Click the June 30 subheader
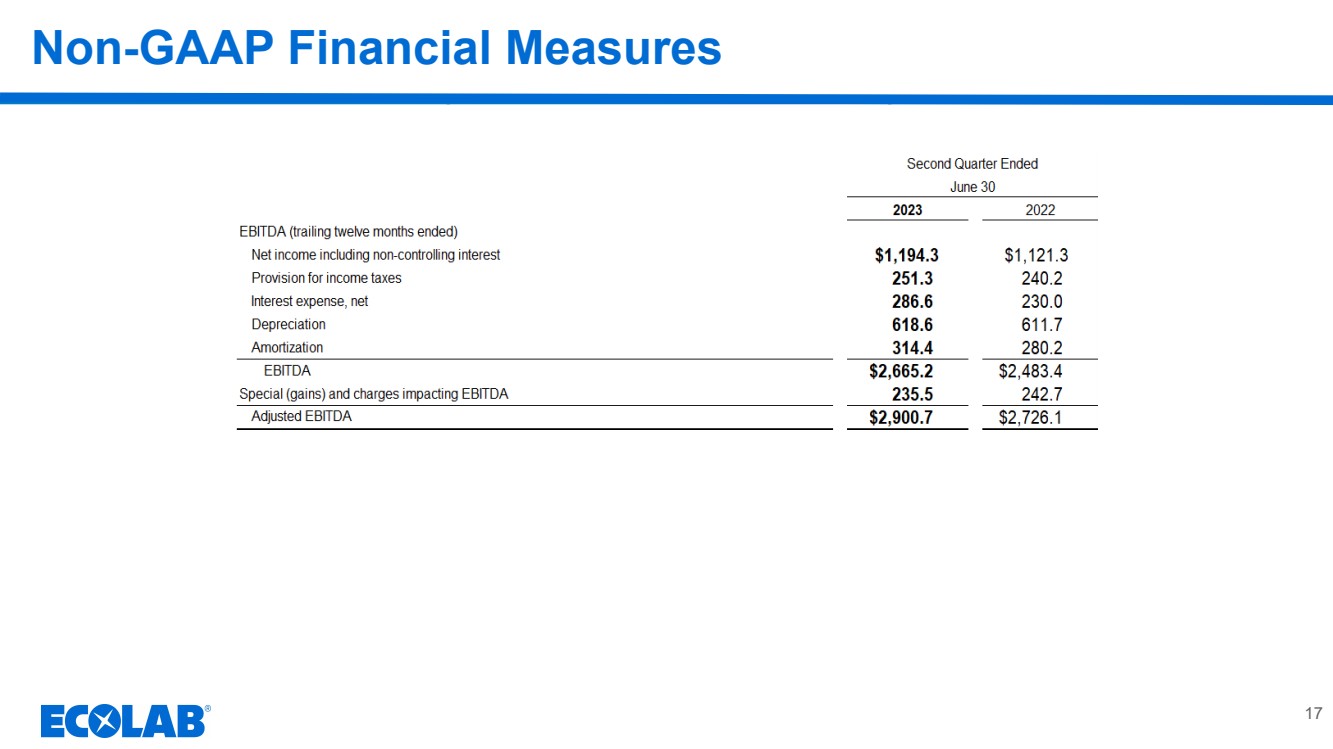Image resolution: width=1333 pixels, height=749 pixels. (971, 187)
